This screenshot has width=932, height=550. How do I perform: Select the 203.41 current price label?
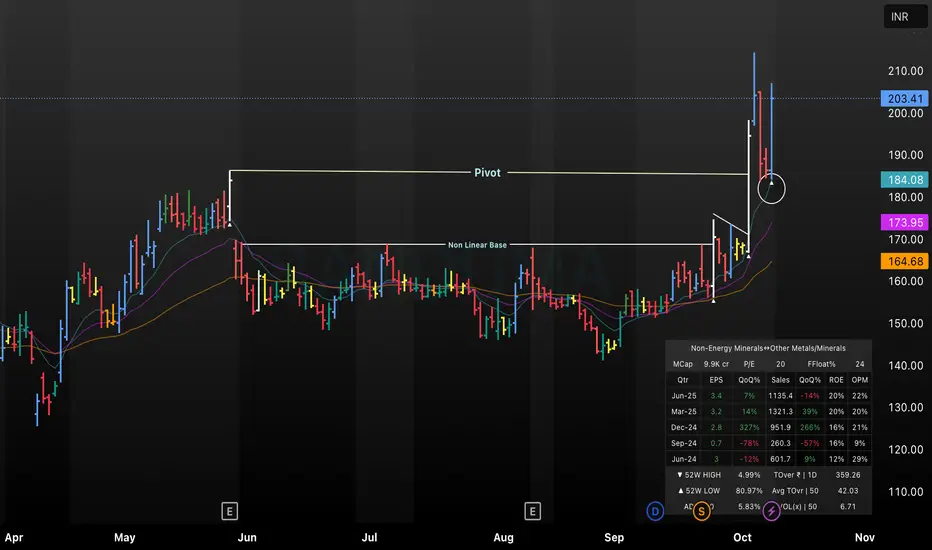pyautogui.click(x=905, y=99)
